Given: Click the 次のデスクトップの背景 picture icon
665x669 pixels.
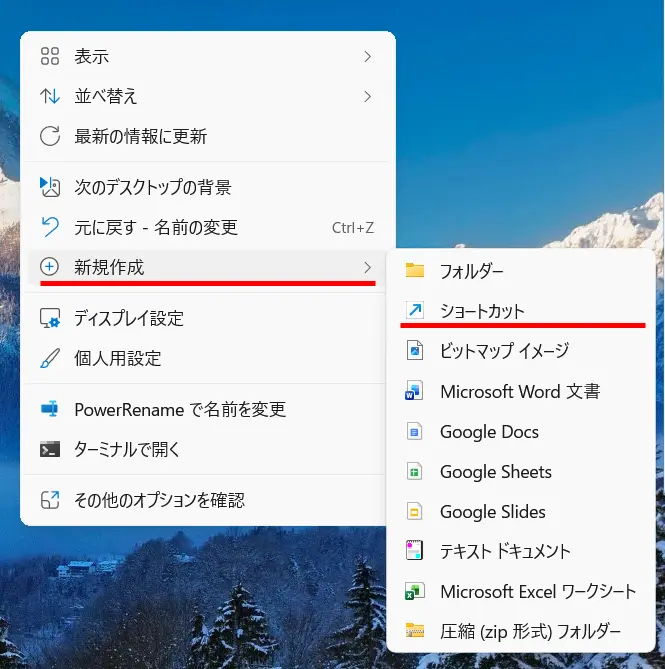Looking at the screenshot, I should pyautogui.click(x=49, y=187).
